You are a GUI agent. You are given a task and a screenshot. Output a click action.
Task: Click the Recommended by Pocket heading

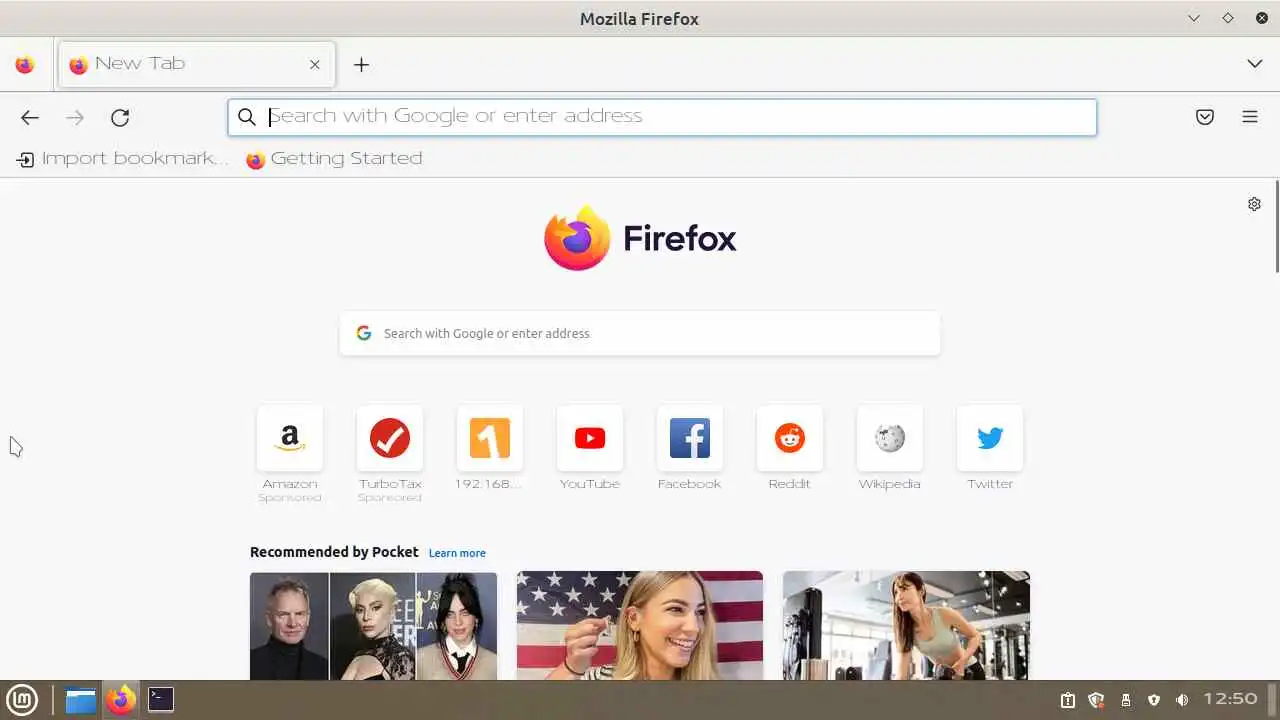click(x=334, y=552)
